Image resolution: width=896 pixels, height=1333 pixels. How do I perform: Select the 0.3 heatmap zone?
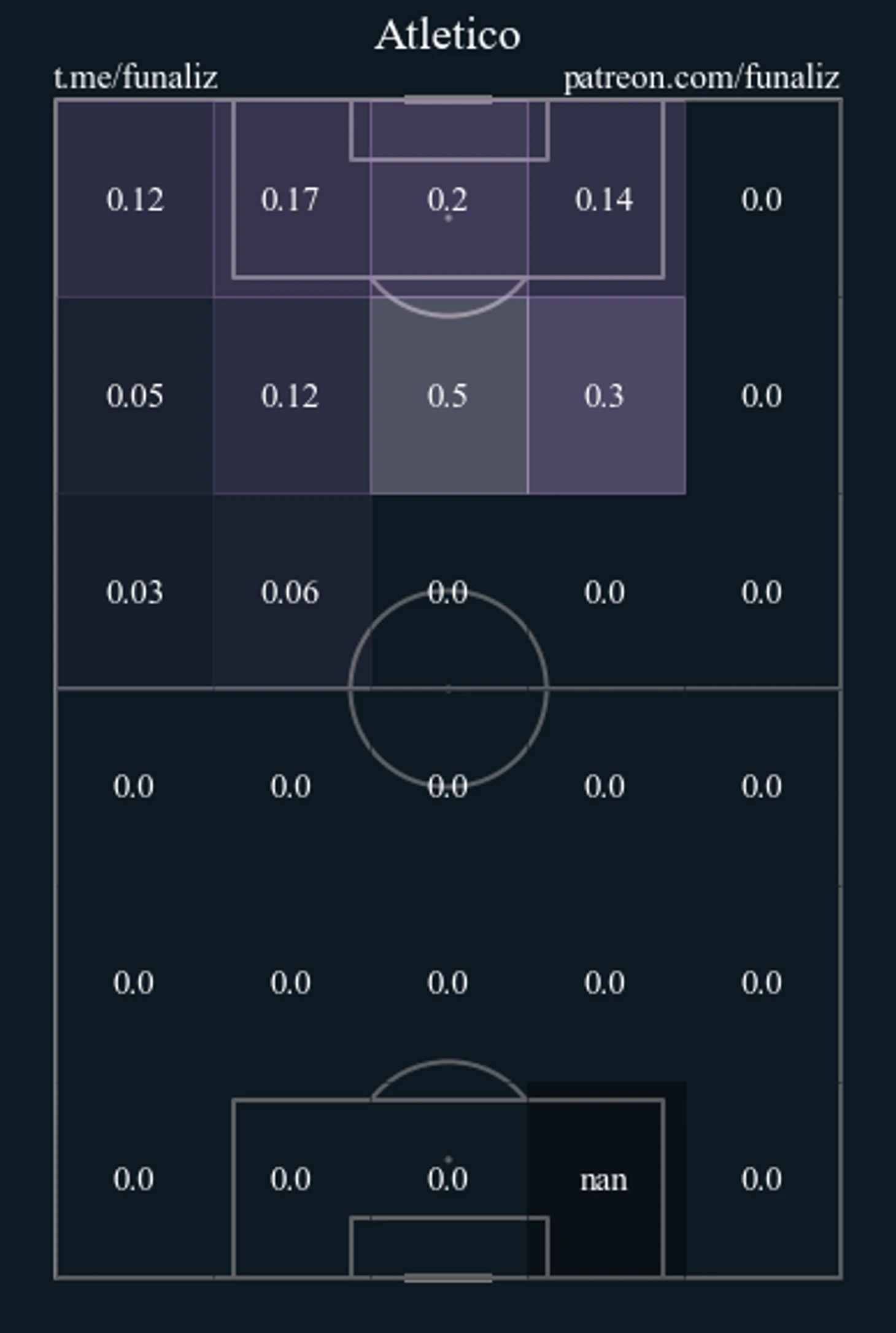(606, 395)
